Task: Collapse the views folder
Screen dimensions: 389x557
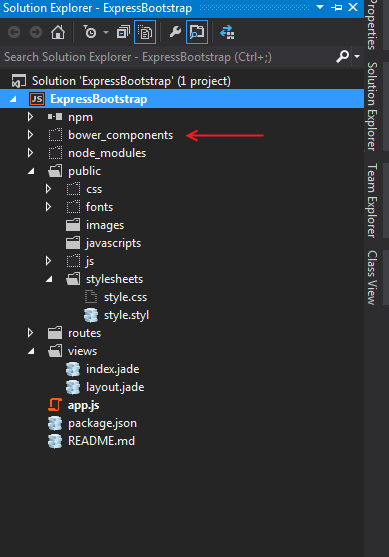Action: pos(31,351)
